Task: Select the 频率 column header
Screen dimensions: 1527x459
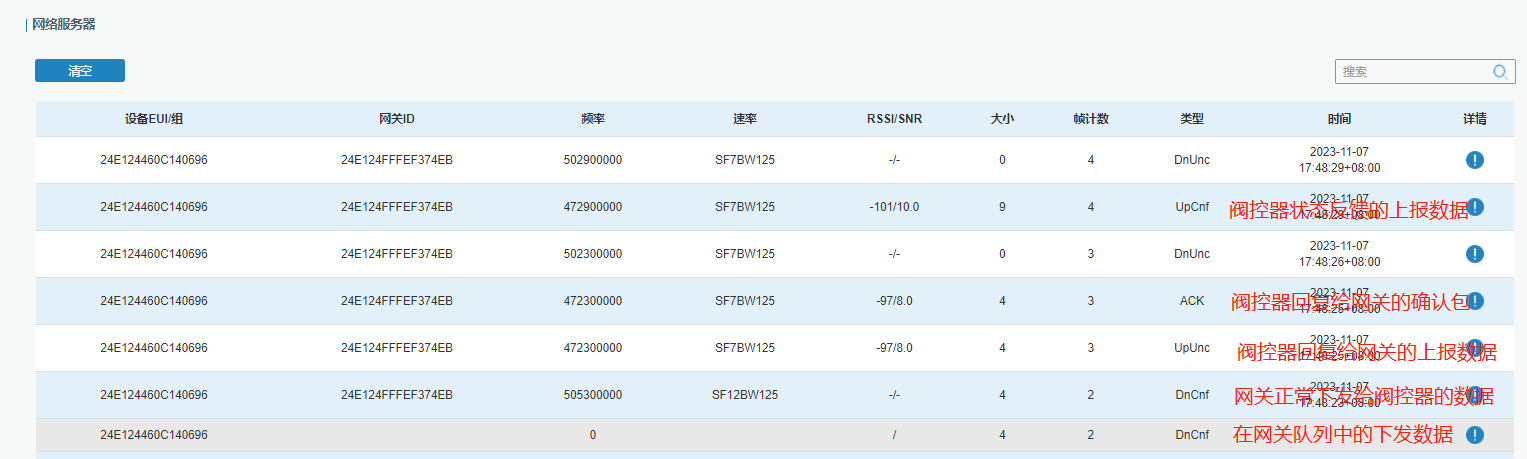Action: coord(593,119)
